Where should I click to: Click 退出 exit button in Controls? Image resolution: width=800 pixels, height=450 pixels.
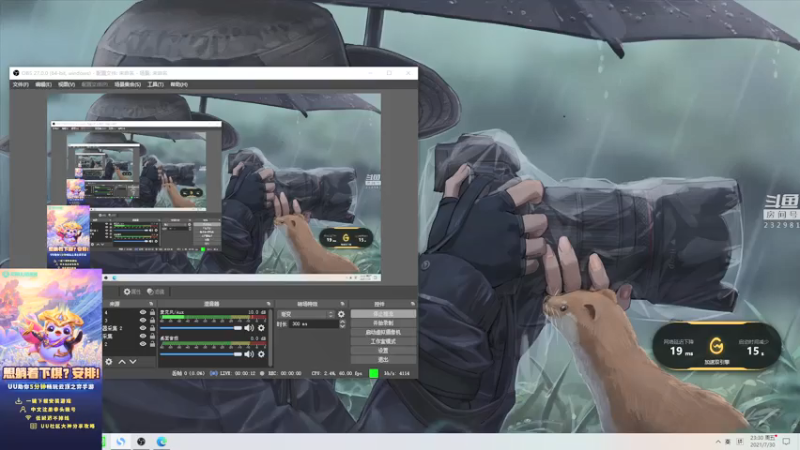(383, 360)
